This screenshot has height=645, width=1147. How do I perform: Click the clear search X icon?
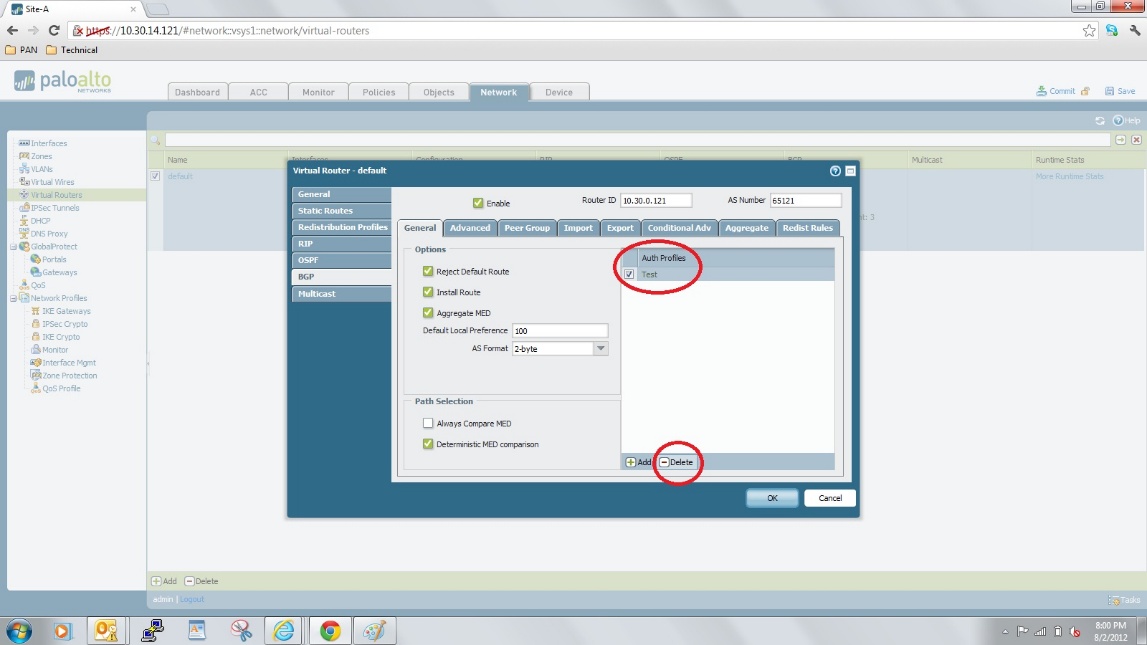tap(1136, 140)
